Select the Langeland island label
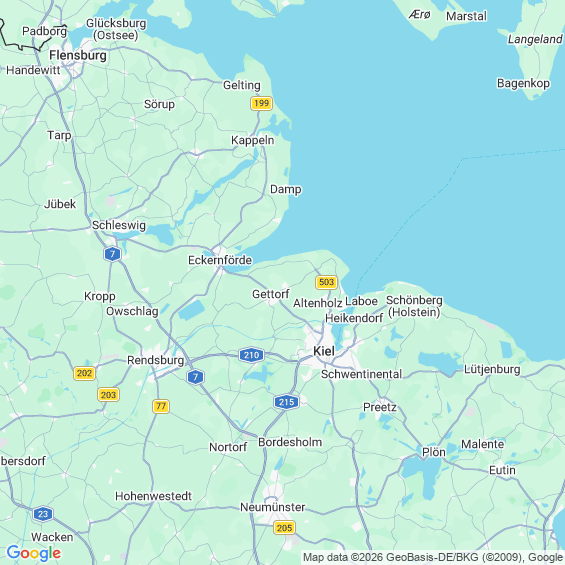The width and height of the screenshot is (565, 565). (535, 39)
